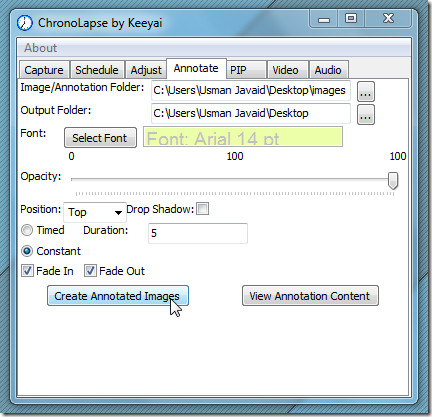The width and height of the screenshot is (432, 417).
Task: Open the Video tab
Action: click(285, 70)
